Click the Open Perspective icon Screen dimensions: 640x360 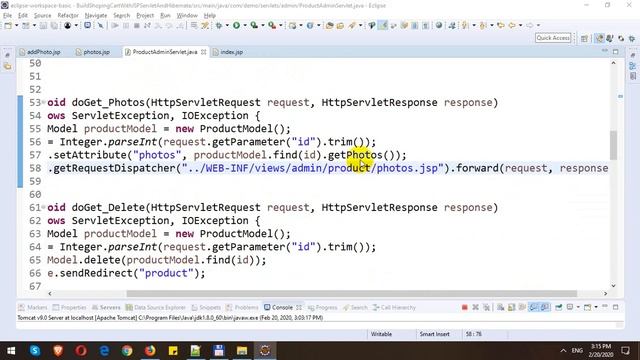pyautogui.click(x=584, y=38)
